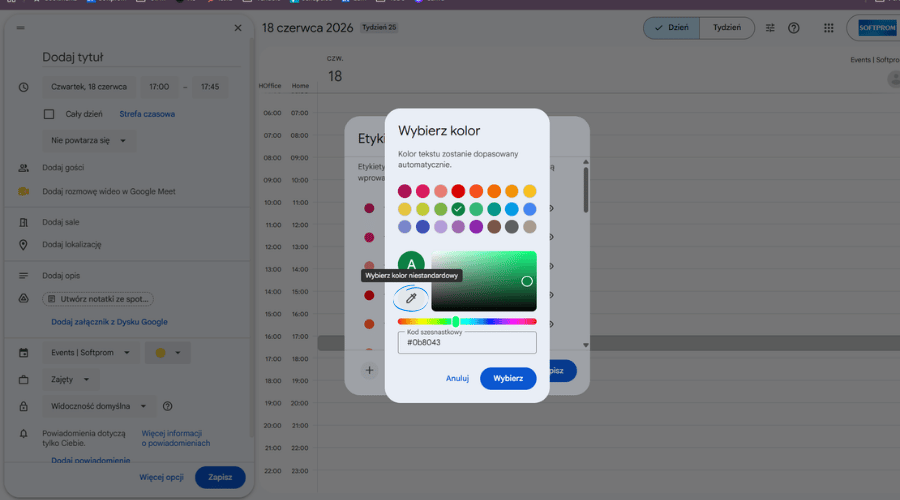This screenshot has width=900, height=500.
Task: Click the Google Meet camera icon
Action: 24,191
